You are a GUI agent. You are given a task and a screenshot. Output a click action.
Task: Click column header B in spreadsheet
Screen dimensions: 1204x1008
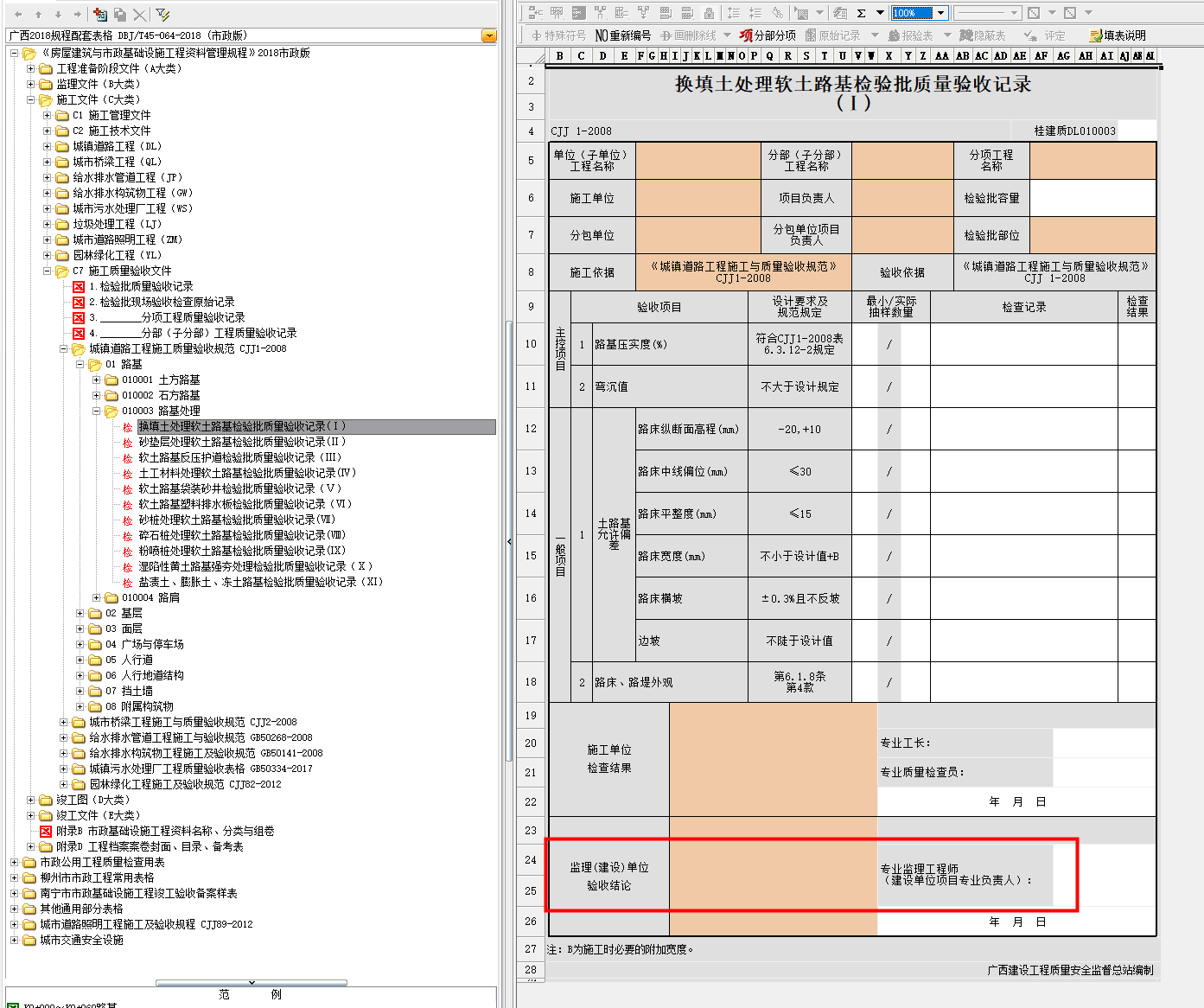(560, 55)
